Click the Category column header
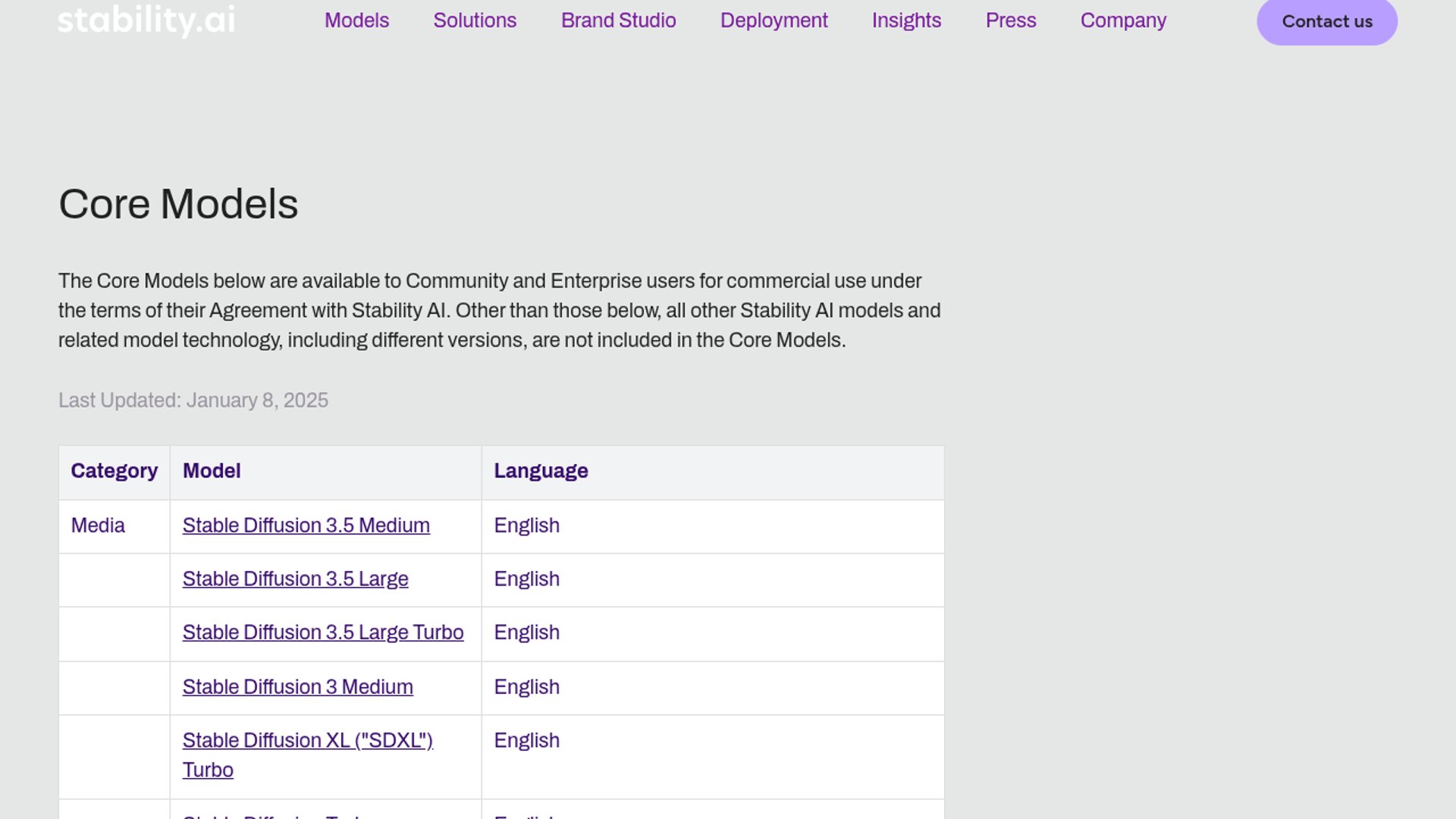Image resolution: width=1456 pixels, height=819 pixels. [114, 471]
